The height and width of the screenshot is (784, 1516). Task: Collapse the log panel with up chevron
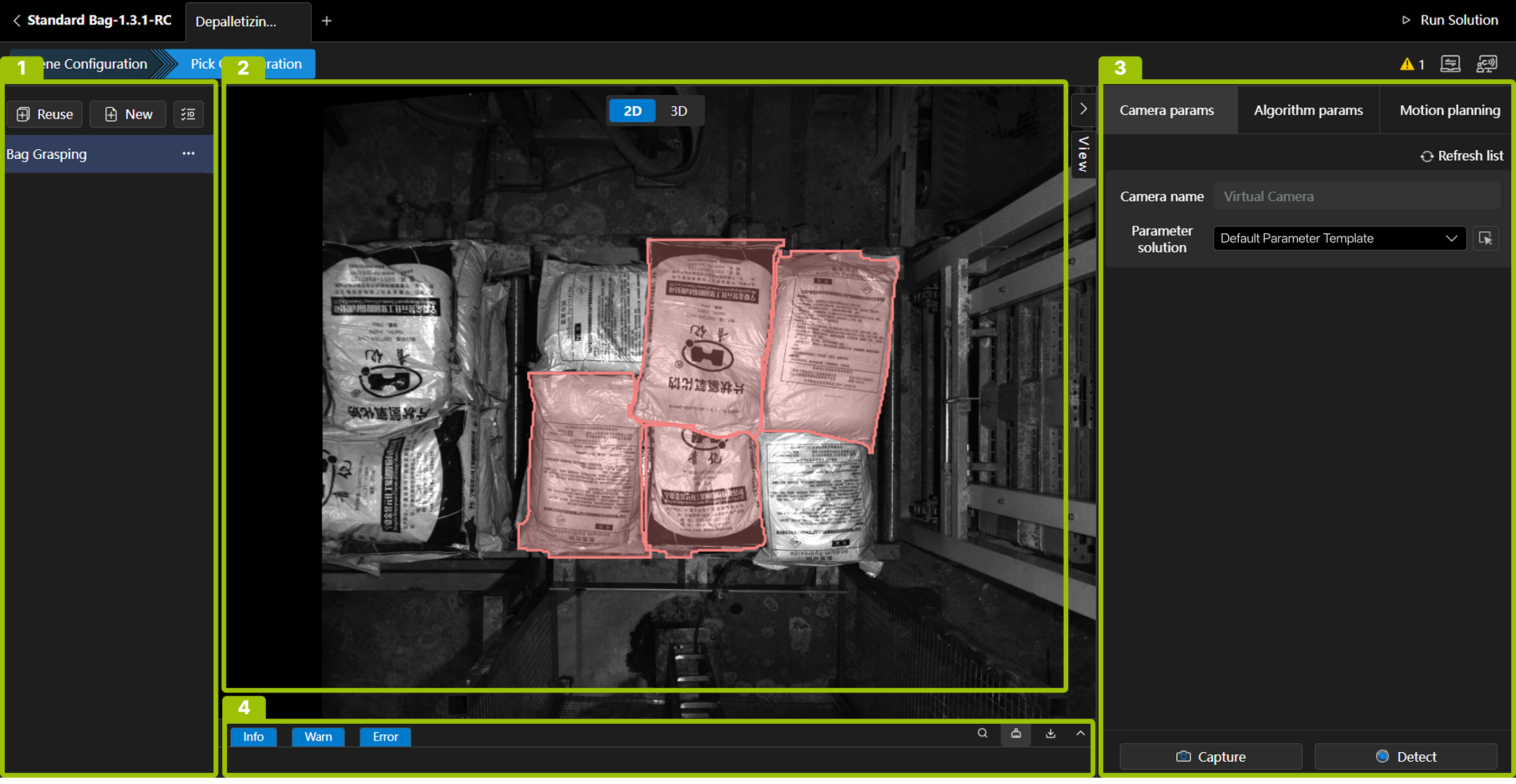pos(1081,733)
